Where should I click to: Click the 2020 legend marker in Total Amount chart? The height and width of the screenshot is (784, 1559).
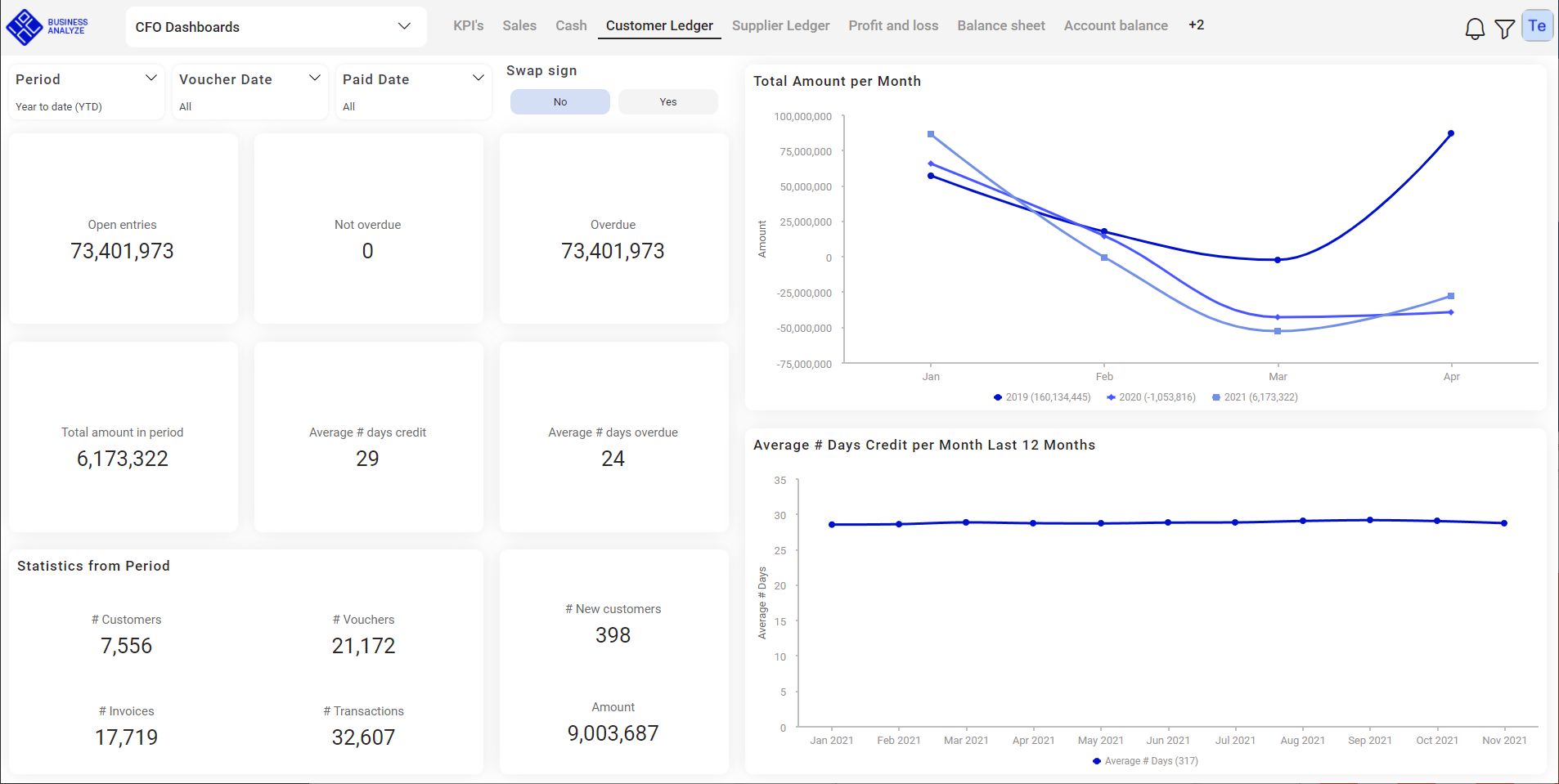[x=1111, y=397]
